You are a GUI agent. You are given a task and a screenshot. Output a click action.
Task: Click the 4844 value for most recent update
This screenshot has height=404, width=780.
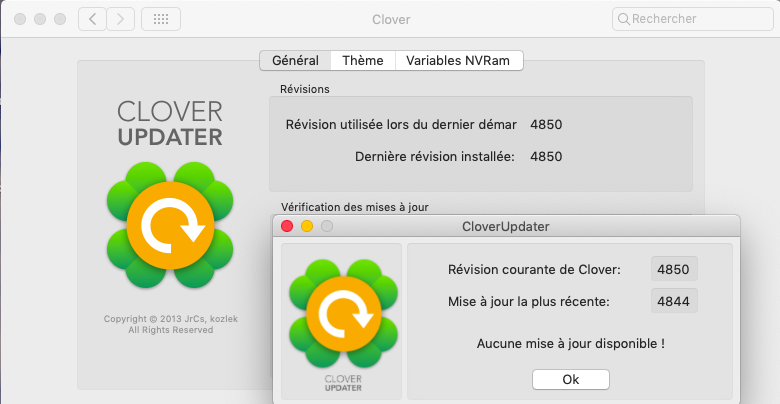tap(674, 302)
